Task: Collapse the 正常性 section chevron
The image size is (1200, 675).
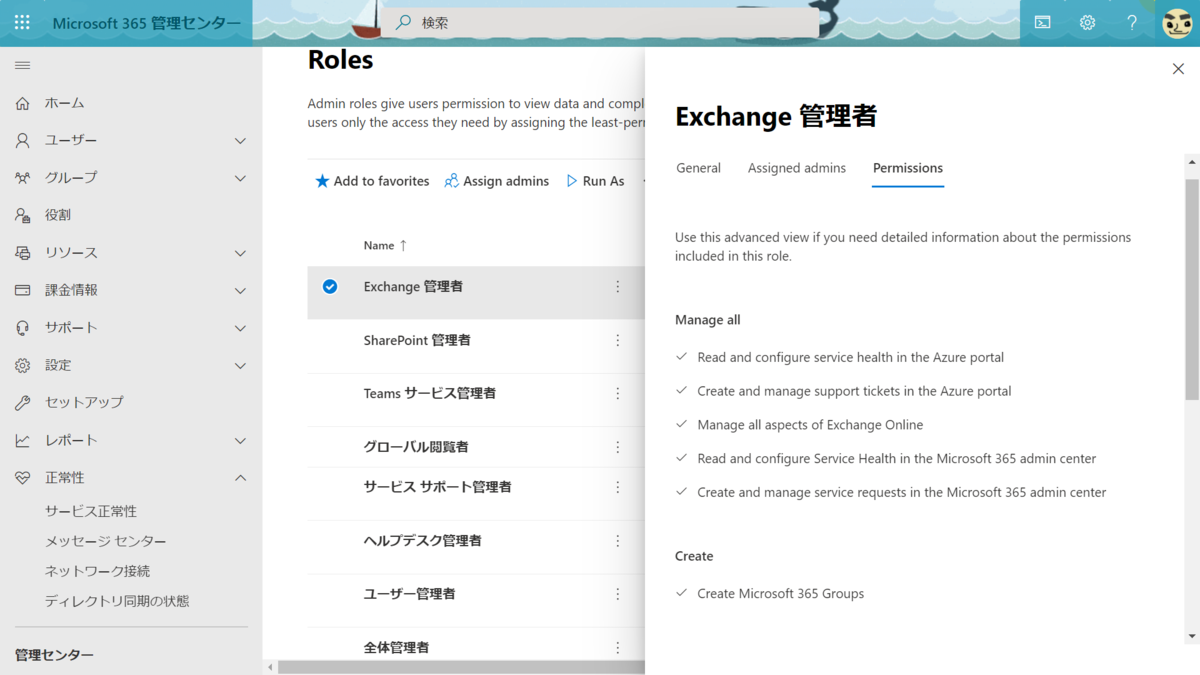Action: (240, 478)
